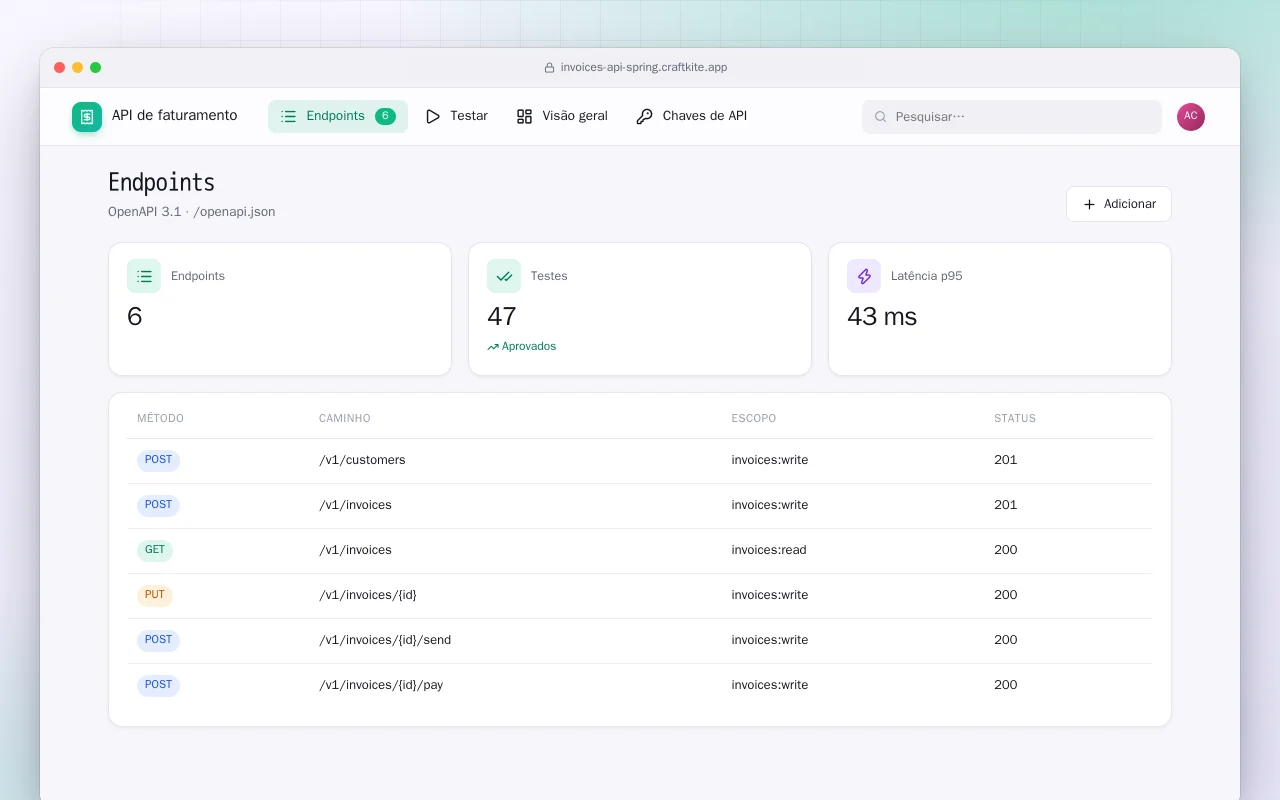Click the 201 status of /v1/customers
This screenshot has height=800, width=1280.
(1006, 460)
